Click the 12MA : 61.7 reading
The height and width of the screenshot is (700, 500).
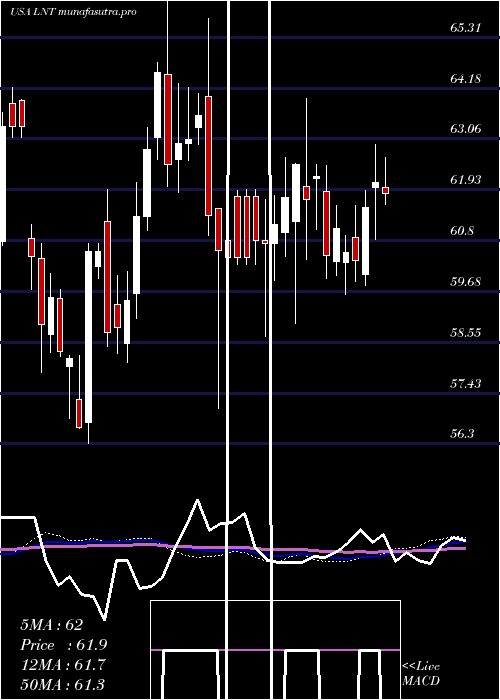click(63, 665)
